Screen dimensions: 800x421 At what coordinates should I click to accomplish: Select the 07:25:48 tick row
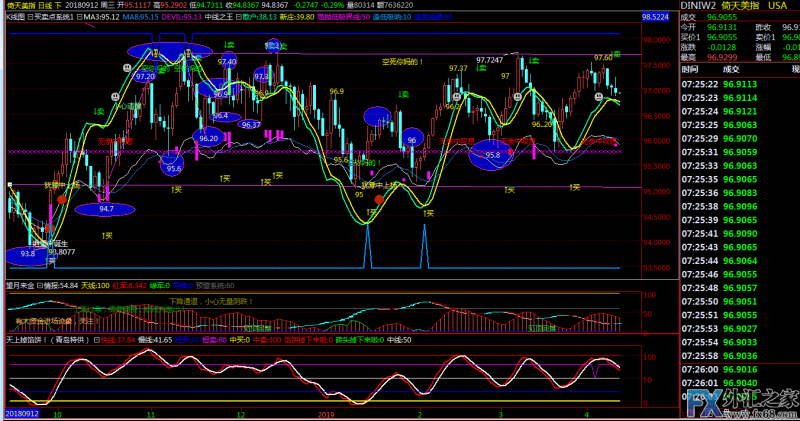point(740,288)
